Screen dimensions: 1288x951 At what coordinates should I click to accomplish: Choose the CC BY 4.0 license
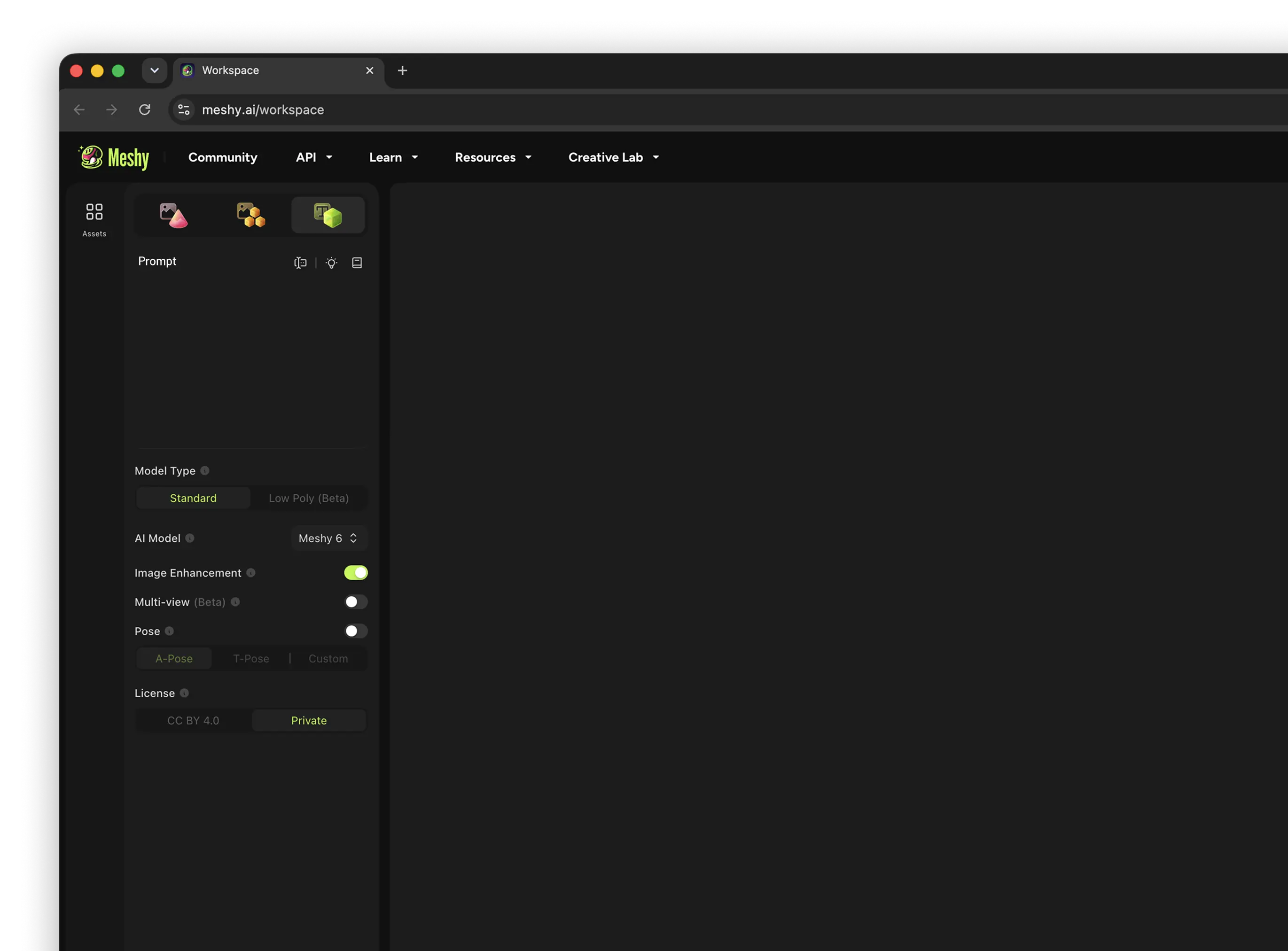tap(194, 721)
